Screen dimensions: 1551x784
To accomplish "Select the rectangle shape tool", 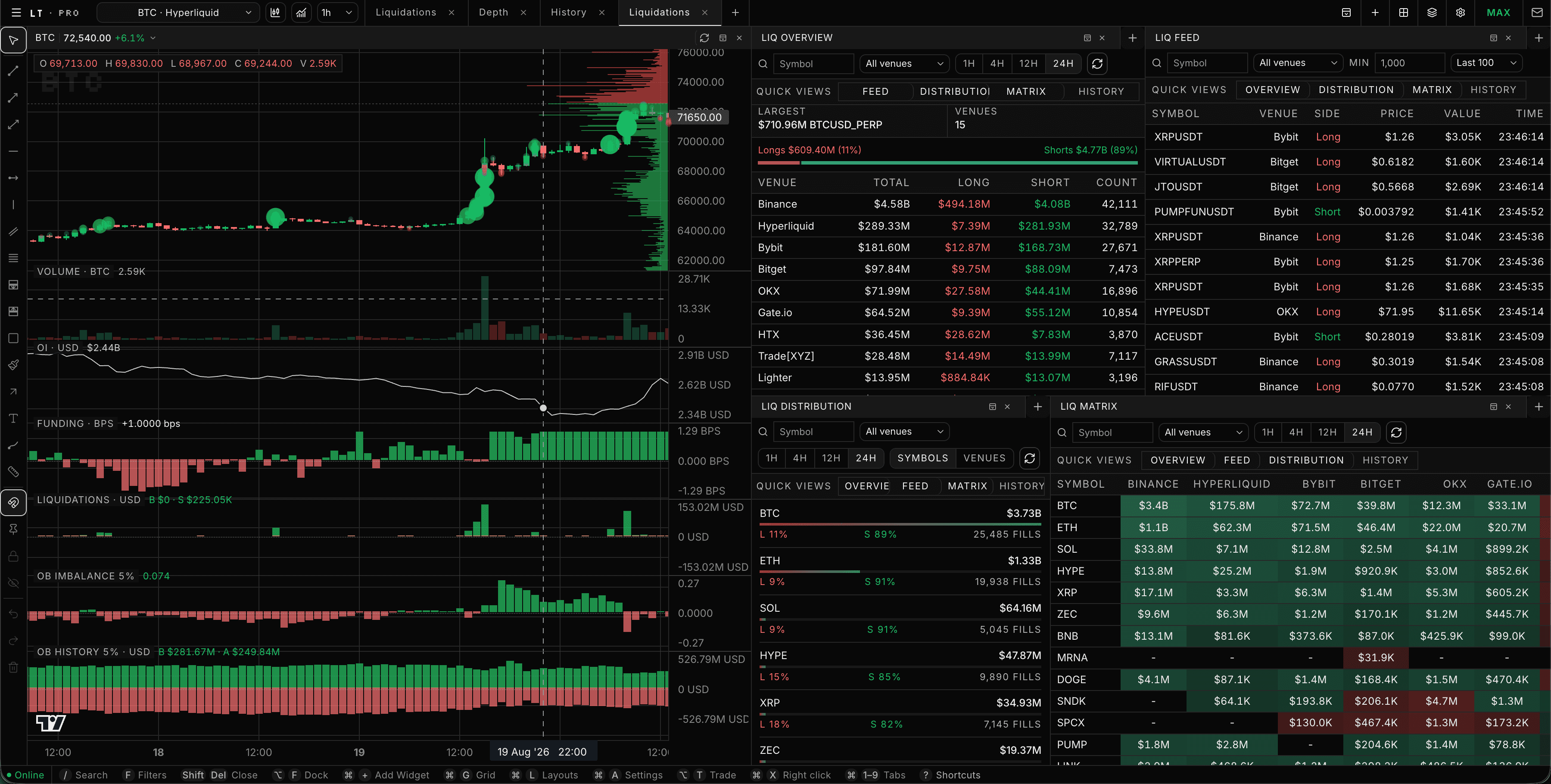I will [13, 338].
